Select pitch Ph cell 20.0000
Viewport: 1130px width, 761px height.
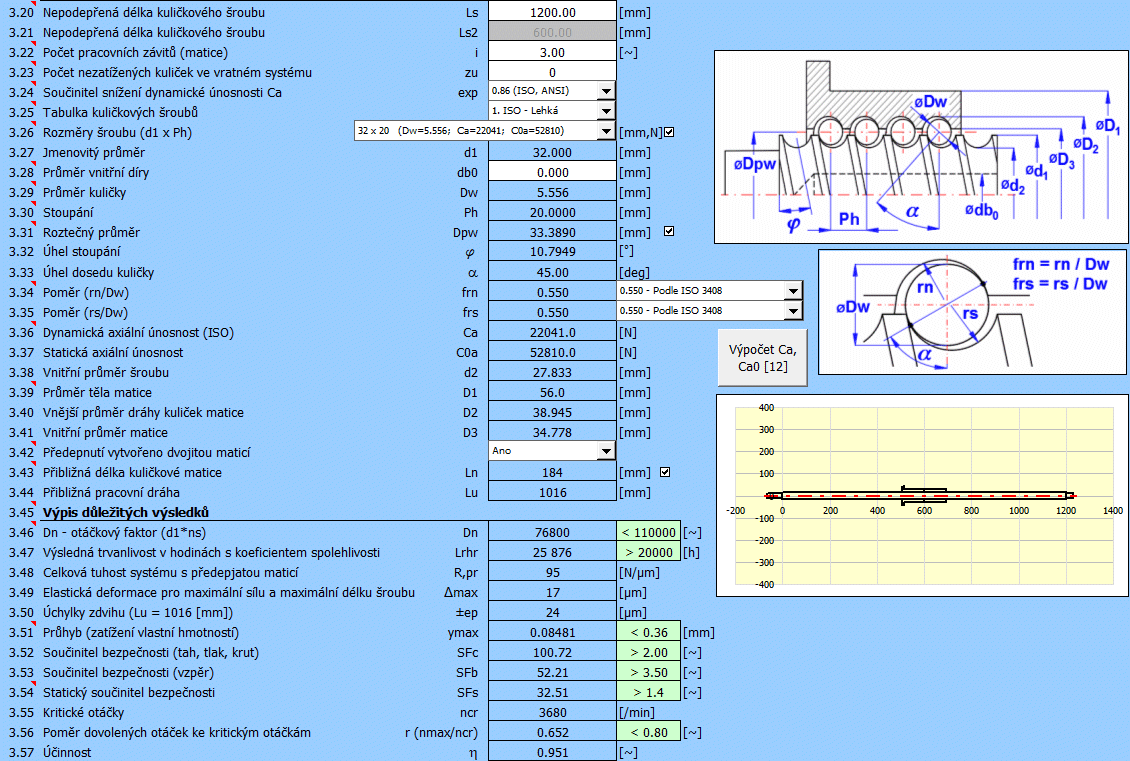coord(553,213)
